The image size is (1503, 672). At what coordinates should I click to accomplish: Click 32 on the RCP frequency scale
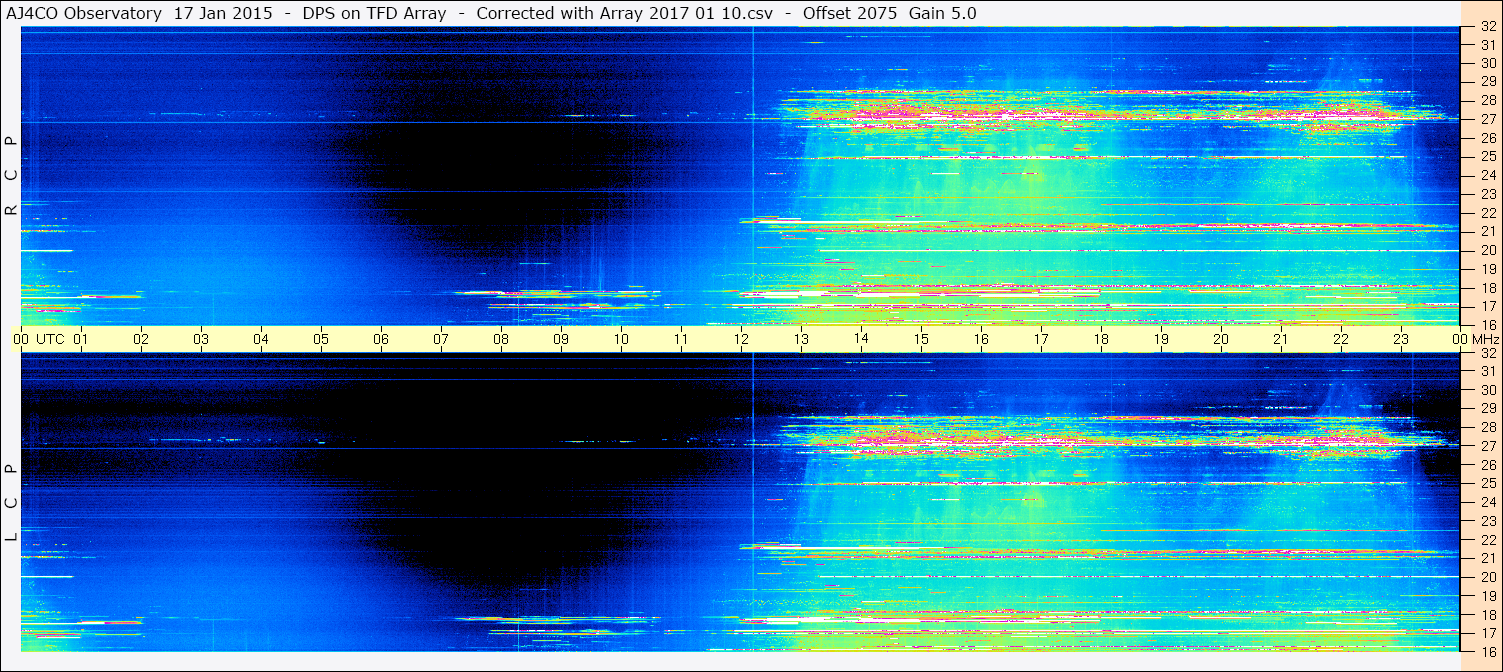pos(1488,27)
